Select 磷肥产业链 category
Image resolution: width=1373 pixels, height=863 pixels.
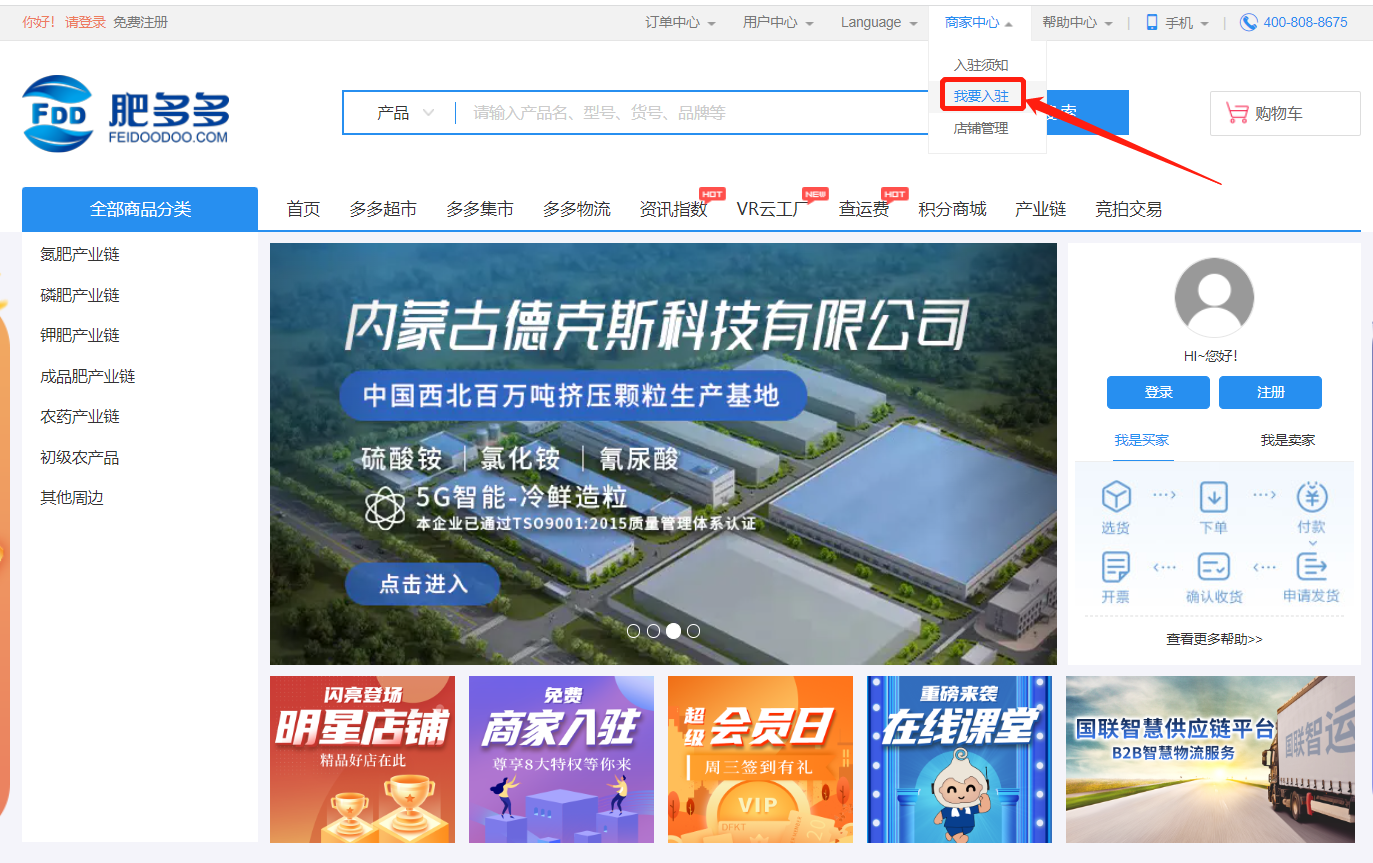(x=80, y=295)
